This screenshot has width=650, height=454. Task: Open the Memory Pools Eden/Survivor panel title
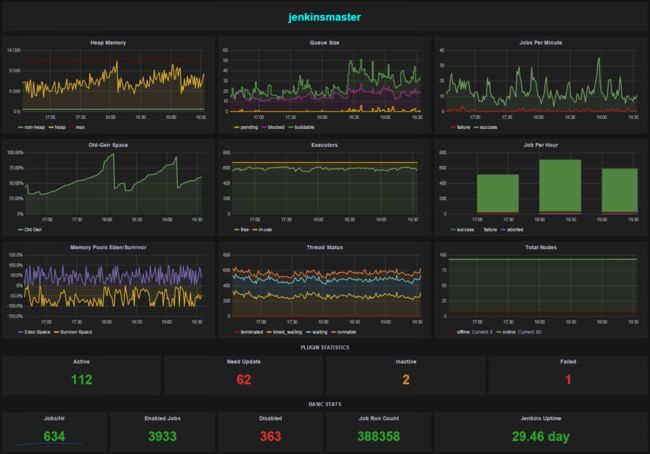[x=108, y=248]
